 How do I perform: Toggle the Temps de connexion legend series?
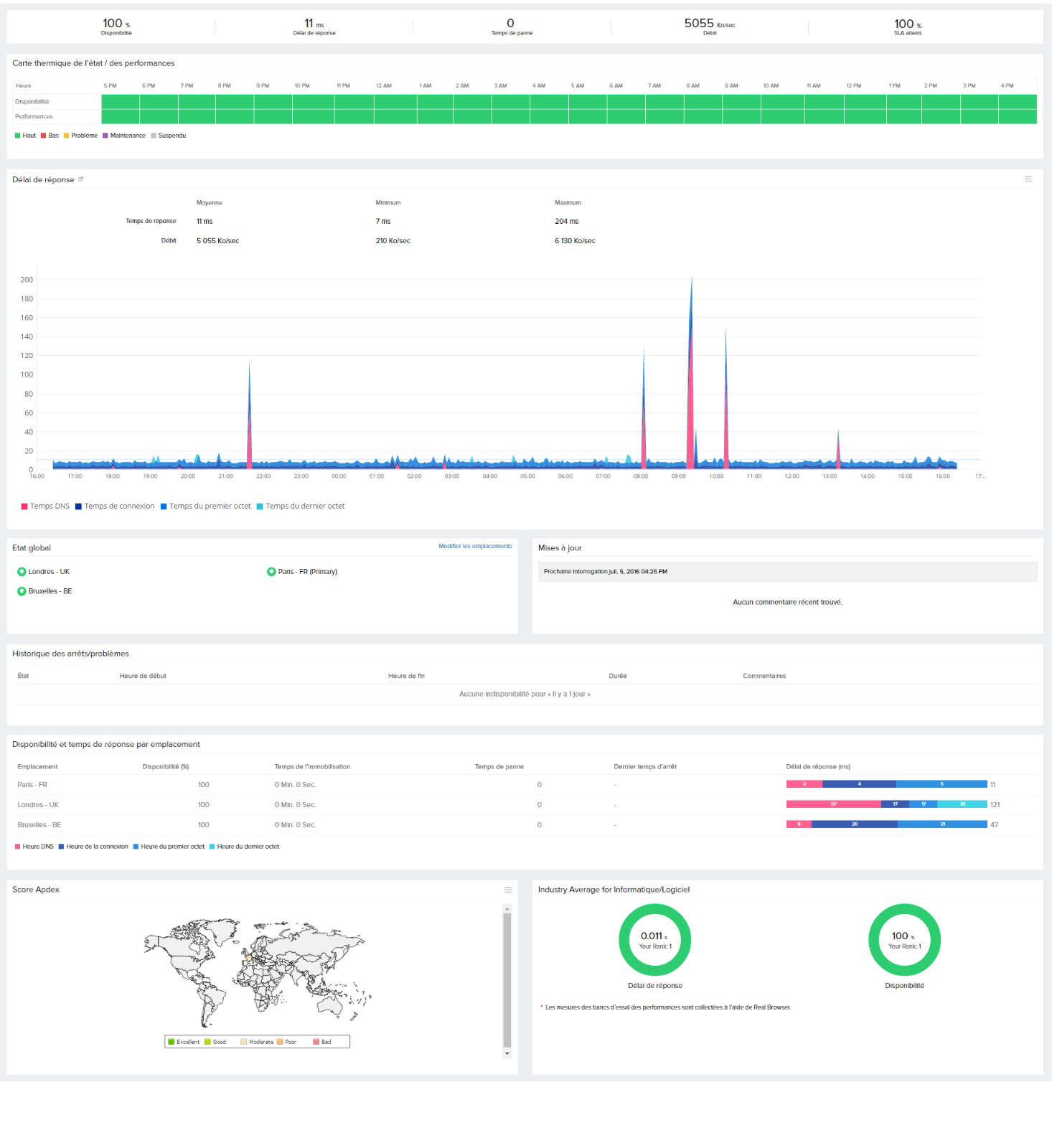(x=115, y=507)
